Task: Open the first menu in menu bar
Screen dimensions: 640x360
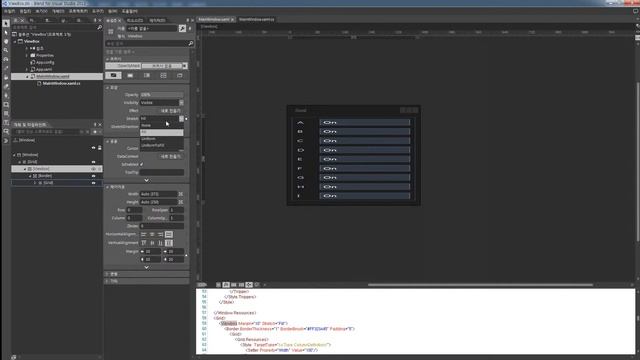Action: [9, 11]
